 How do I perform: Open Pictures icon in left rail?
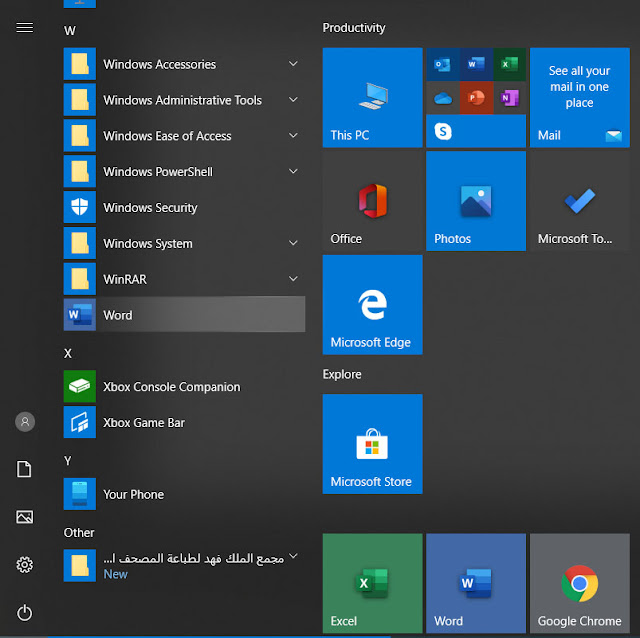tap(24, 517)
